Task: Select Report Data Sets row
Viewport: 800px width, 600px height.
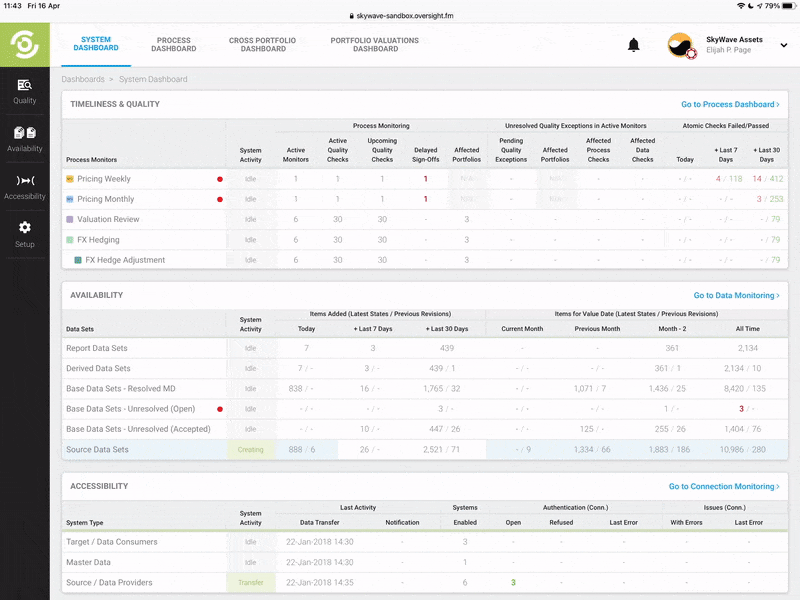Action: 424,348
